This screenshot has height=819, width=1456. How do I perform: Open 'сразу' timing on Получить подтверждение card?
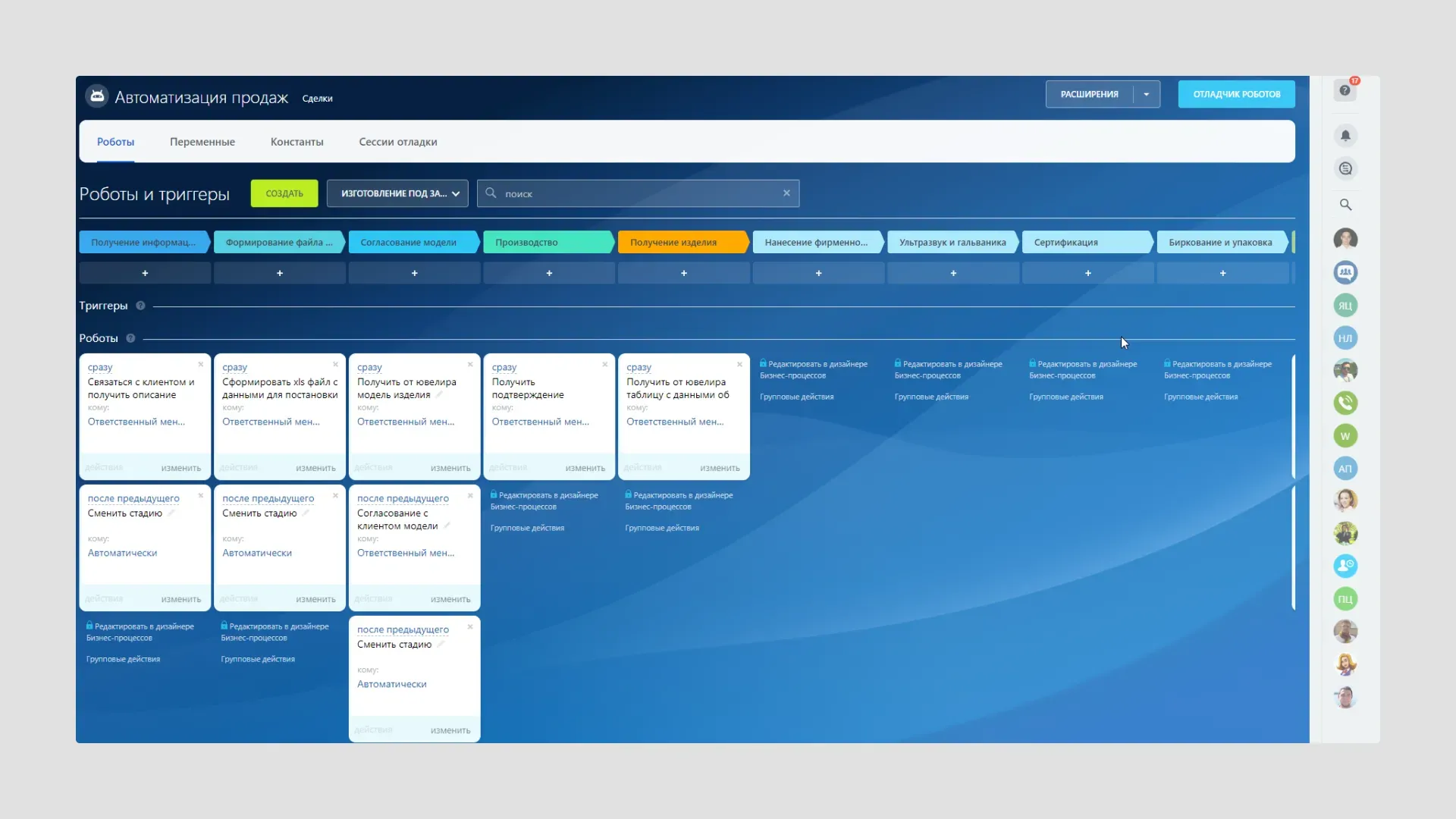click(504, 367)
